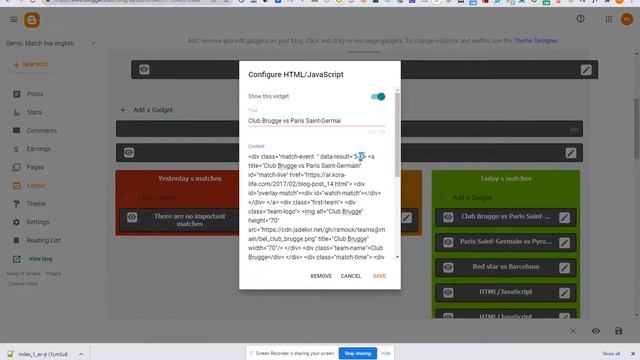Click the New Post button
The width and height of the screenshot is (640, 360).
(x=31, y=64)
